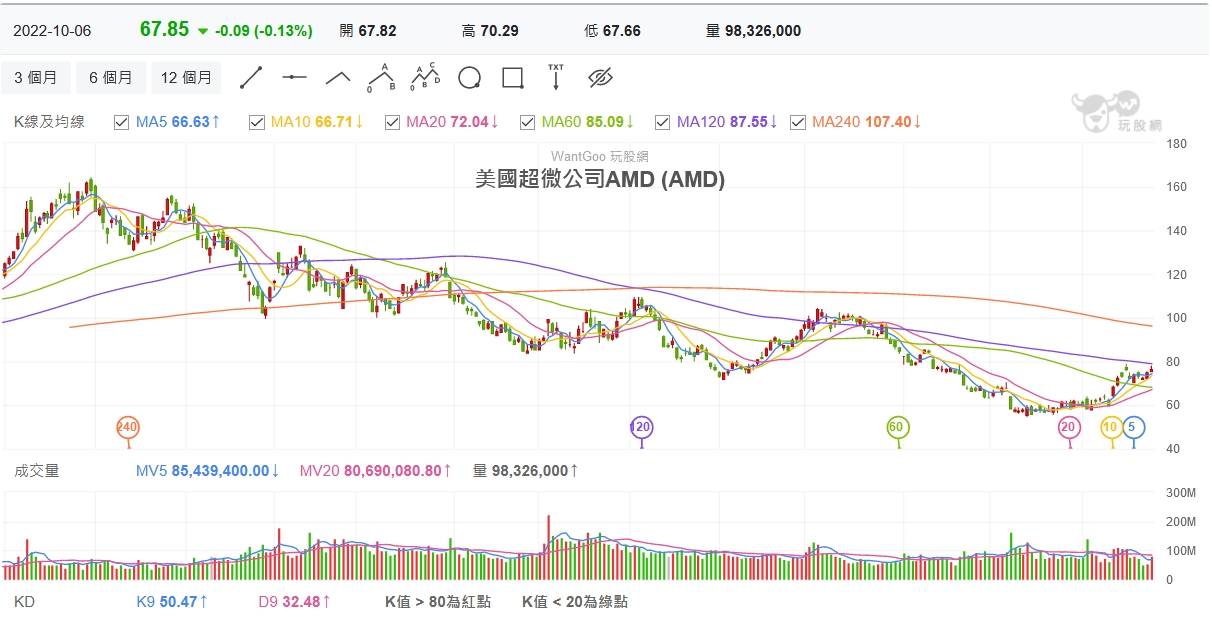
Task: Click the MA5 value 66.63
Action: pos(190,122)
